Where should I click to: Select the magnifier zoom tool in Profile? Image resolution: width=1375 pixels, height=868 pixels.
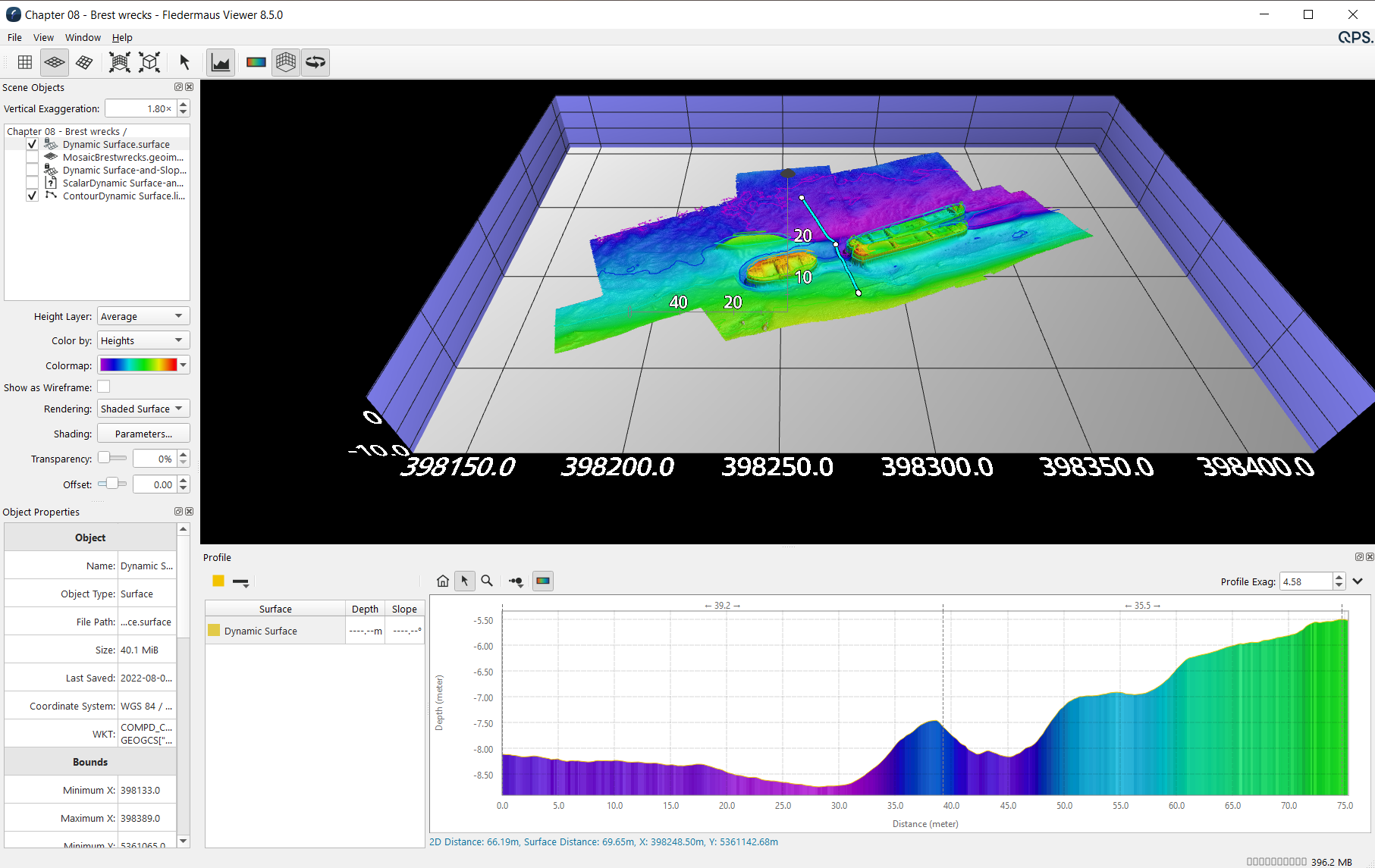click(487, 581)
